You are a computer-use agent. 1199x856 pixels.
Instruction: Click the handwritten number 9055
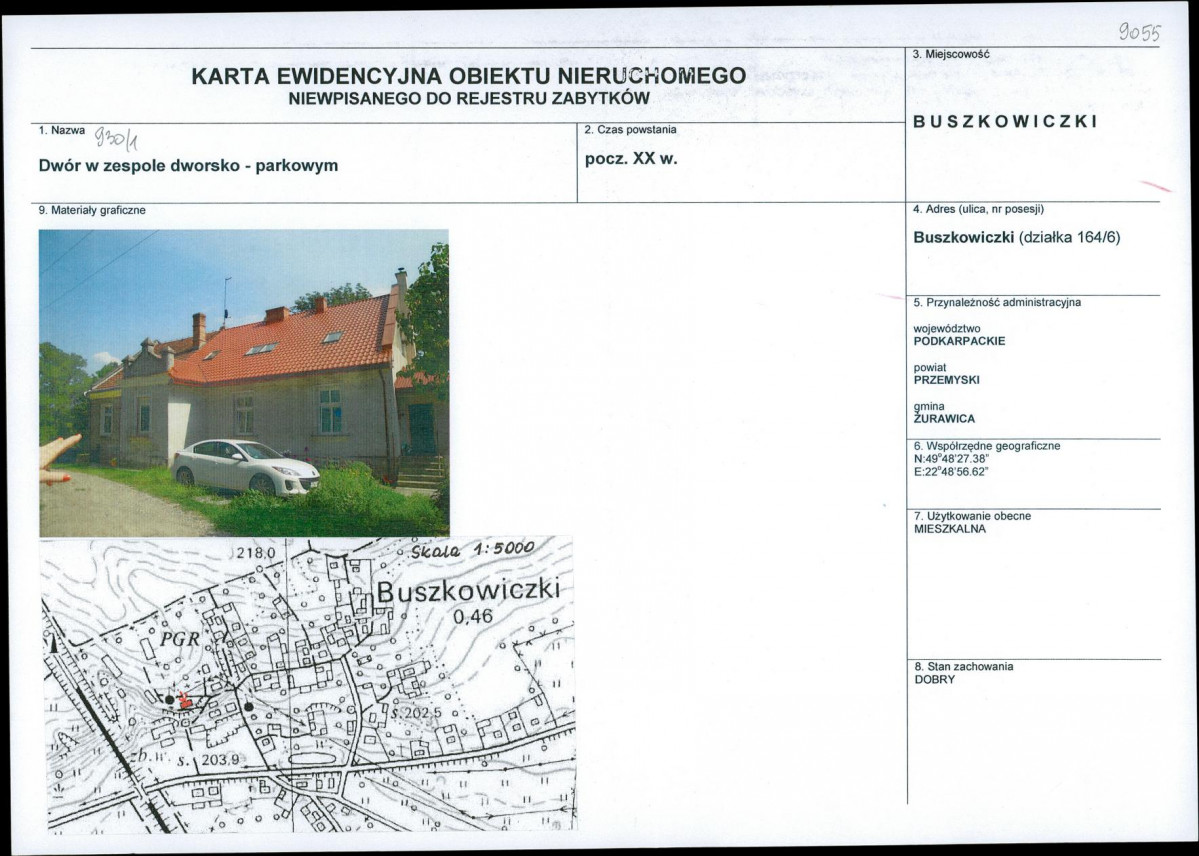1140,32
